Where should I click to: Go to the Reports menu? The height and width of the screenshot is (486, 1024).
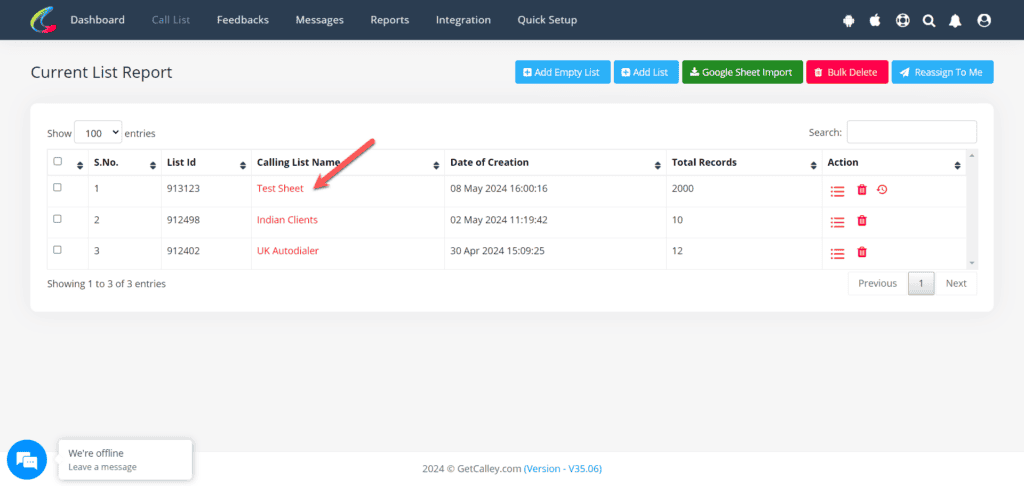click(389, 20)
